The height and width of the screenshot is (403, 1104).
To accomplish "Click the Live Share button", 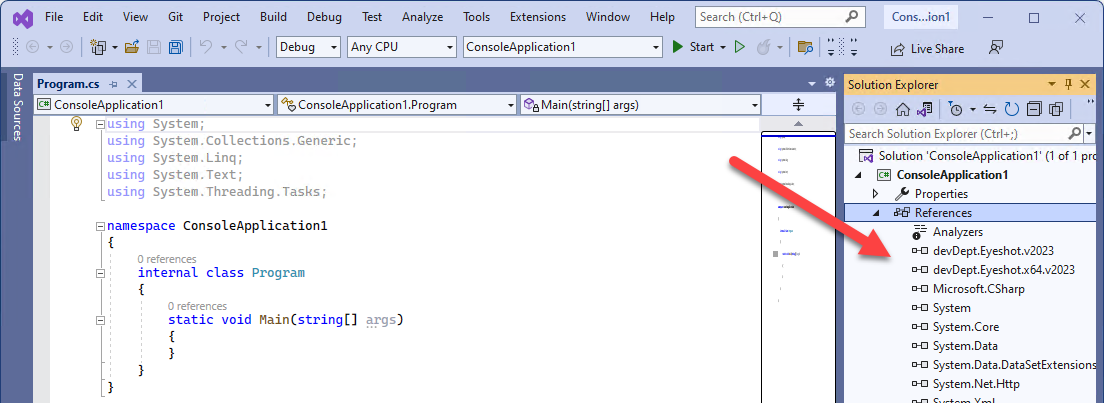I will [927, 48].
